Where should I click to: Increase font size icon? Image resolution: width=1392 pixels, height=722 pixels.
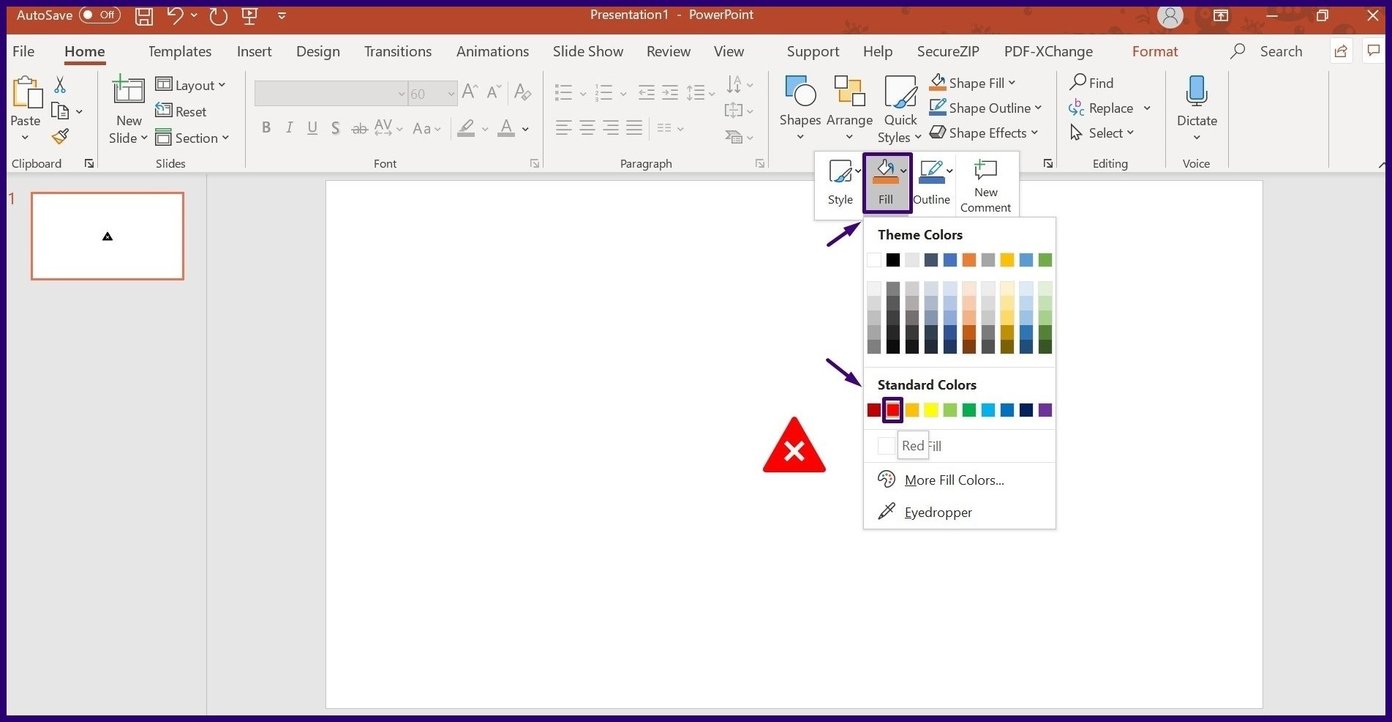point(470,93)
